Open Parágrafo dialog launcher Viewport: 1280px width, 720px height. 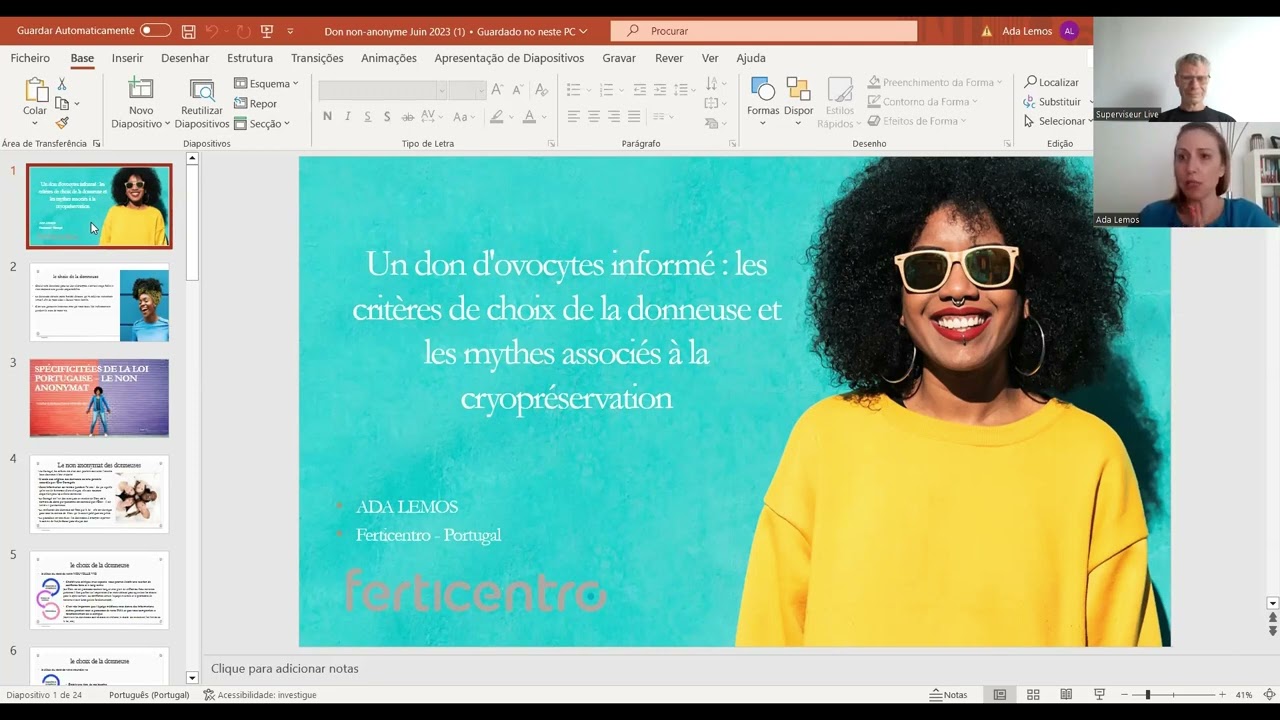coord(732,144)
